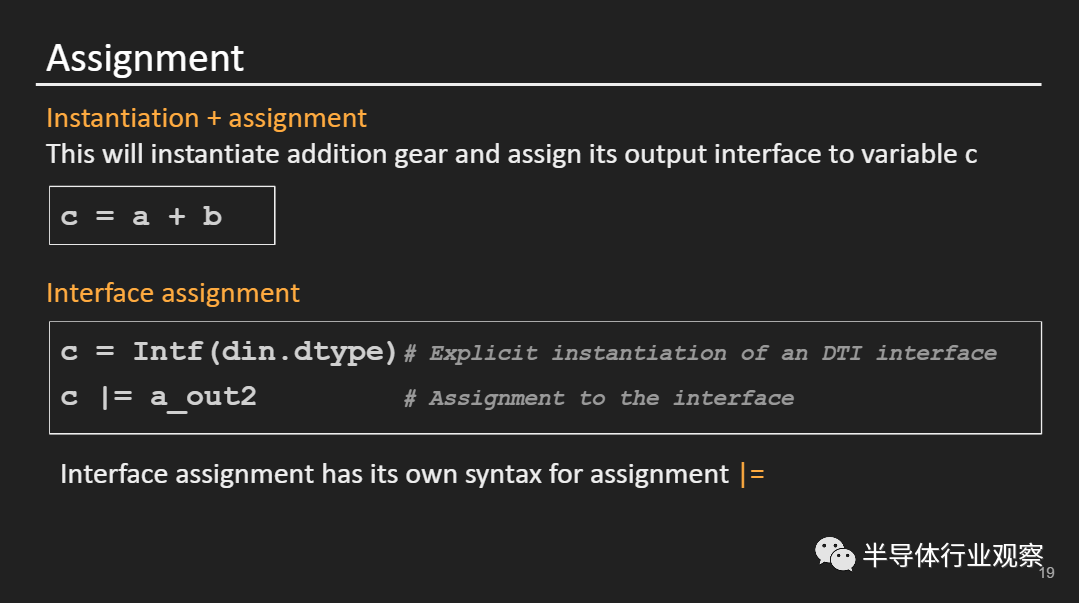This screenshot has width=1079, height=603.
Task: Click the "Interface assignment has its own syntax" sentence
Action: (x=394, y=474)
